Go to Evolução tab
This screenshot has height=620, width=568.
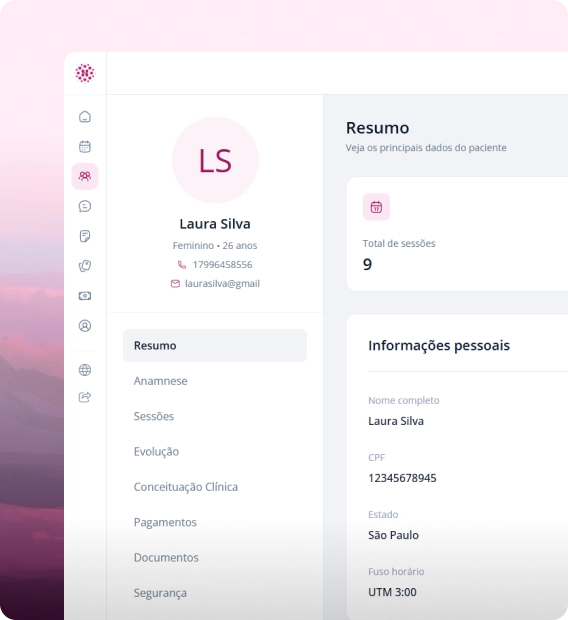(156, 452)
